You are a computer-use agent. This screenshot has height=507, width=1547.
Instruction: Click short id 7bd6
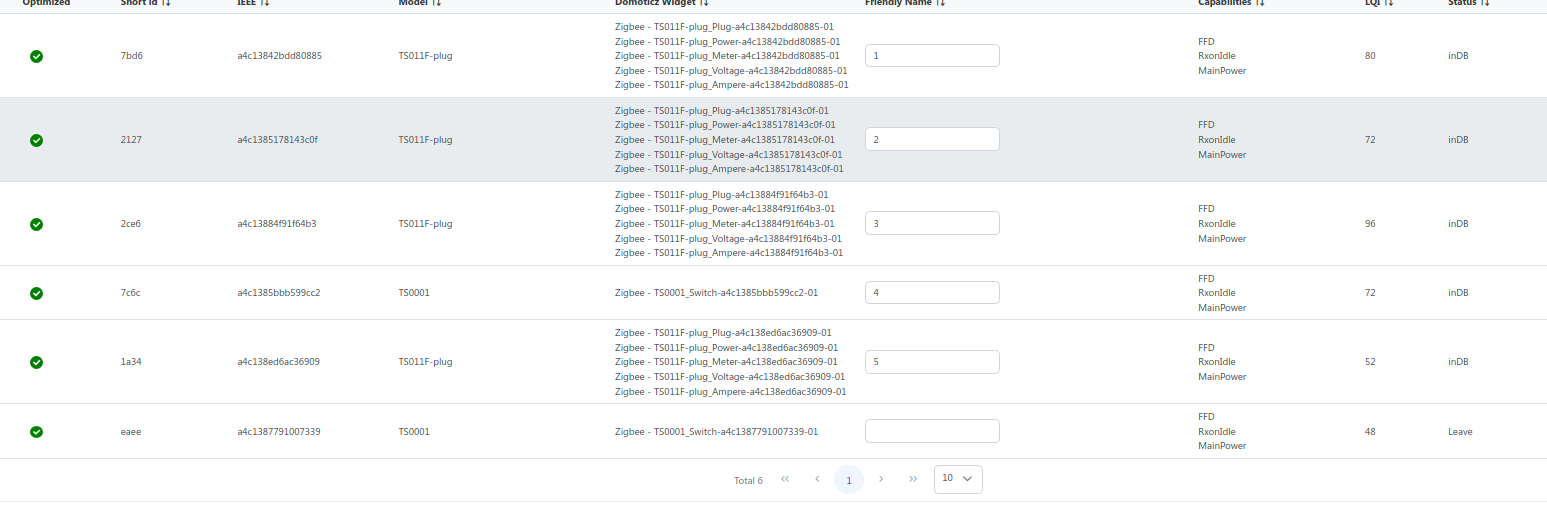pos(132,56)
